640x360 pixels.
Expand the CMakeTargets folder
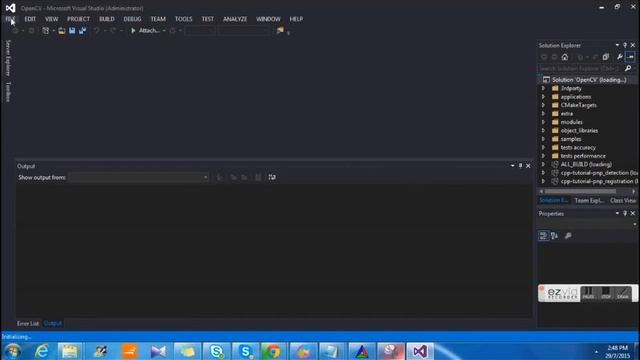coord(543,105)
